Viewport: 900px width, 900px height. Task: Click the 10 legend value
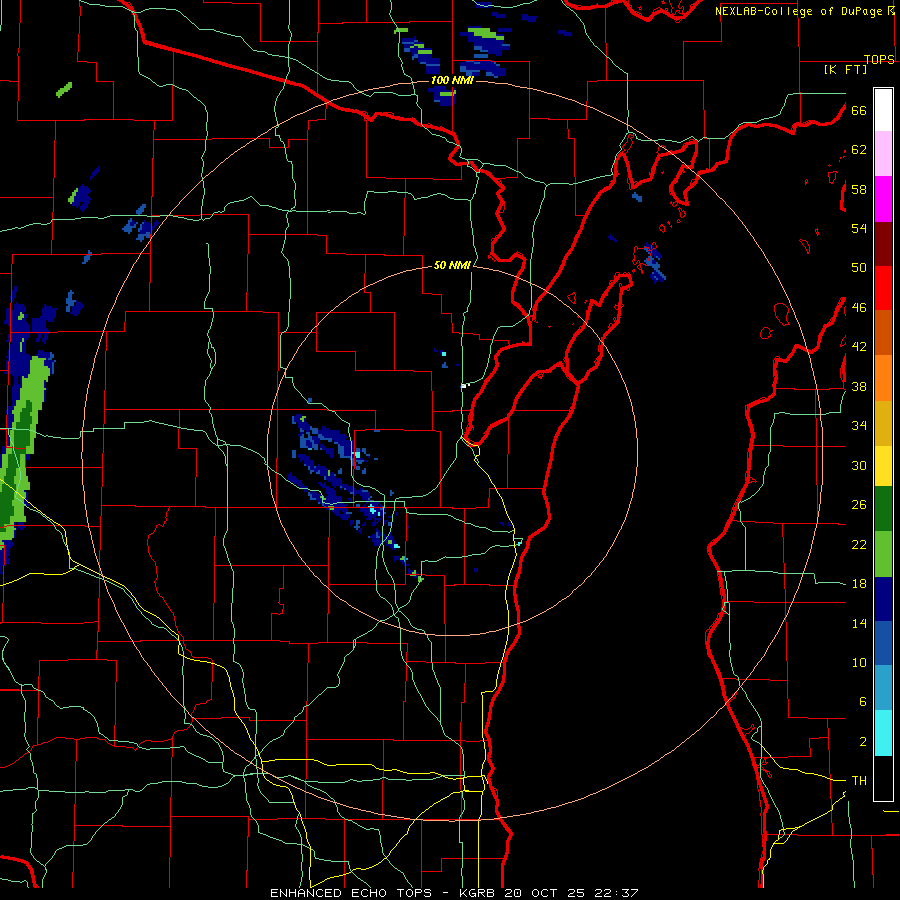(x=859, y=663)
